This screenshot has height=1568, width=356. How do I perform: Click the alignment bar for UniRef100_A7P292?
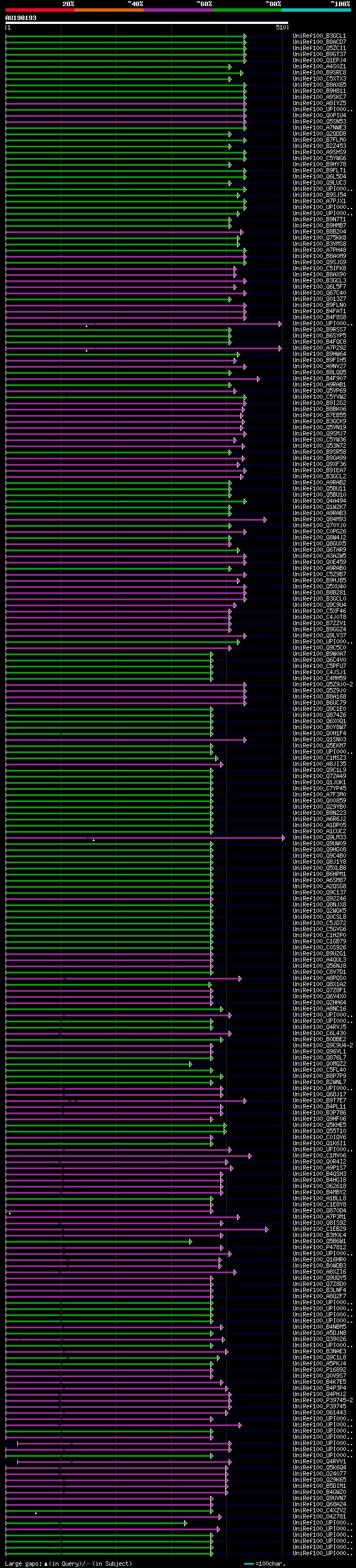coord(144,348)
